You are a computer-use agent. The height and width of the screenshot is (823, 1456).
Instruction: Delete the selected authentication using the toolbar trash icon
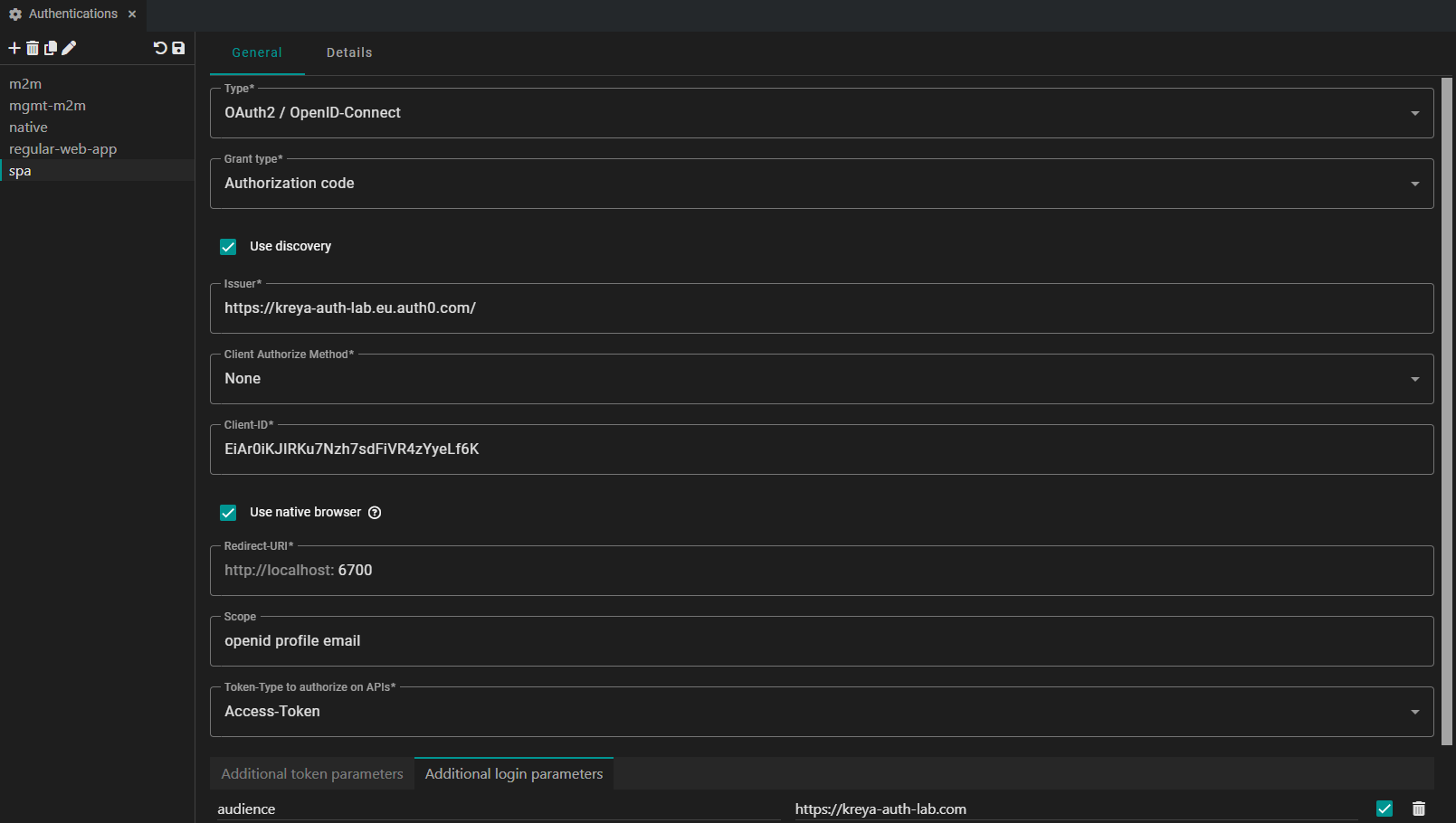click(x=33, y=48)
